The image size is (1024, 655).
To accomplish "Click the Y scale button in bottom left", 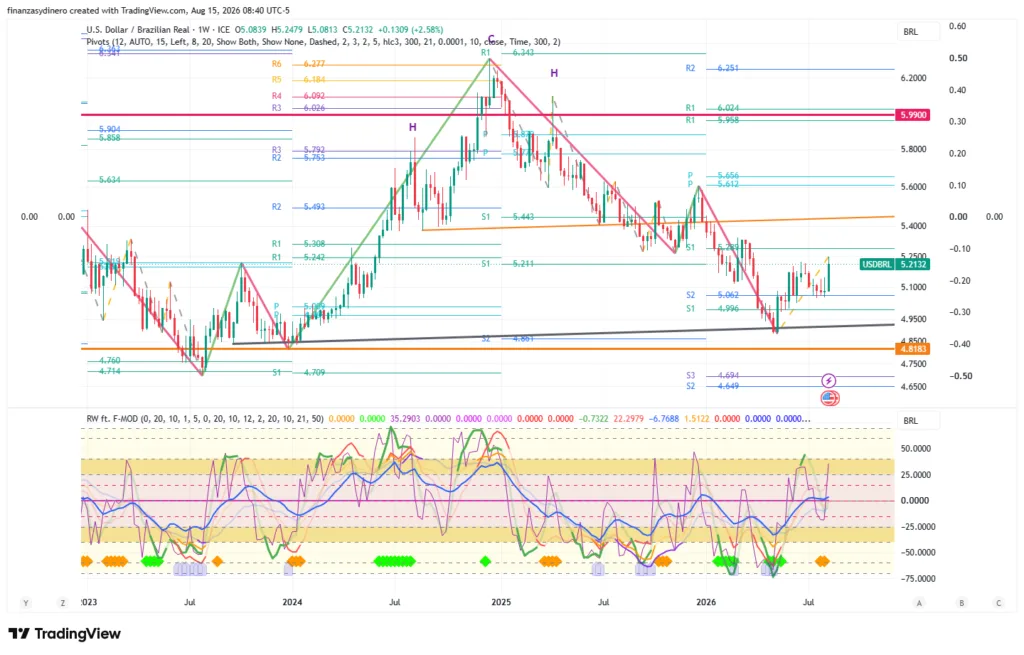I will [26, 603].
